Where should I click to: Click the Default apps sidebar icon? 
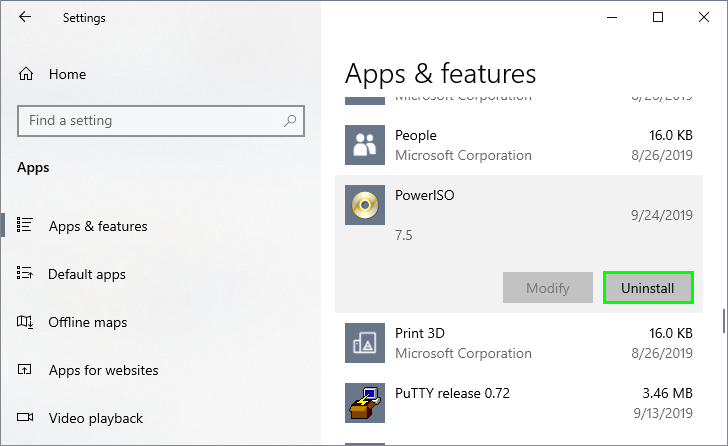coord(26,274)
